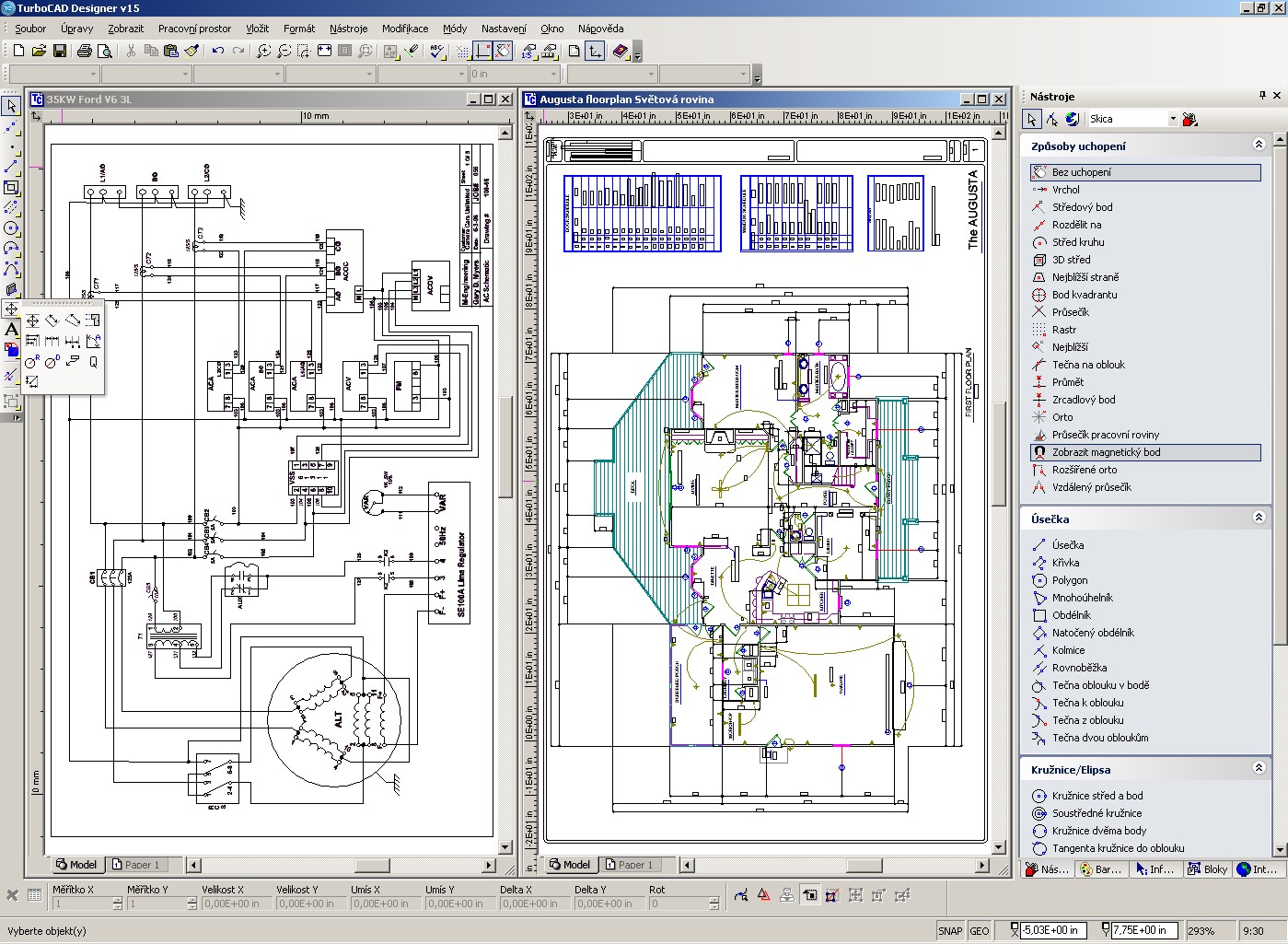Select the double rectangle tool in left toolbar
The image size is (1288, 944).
[x=11, y=187]
